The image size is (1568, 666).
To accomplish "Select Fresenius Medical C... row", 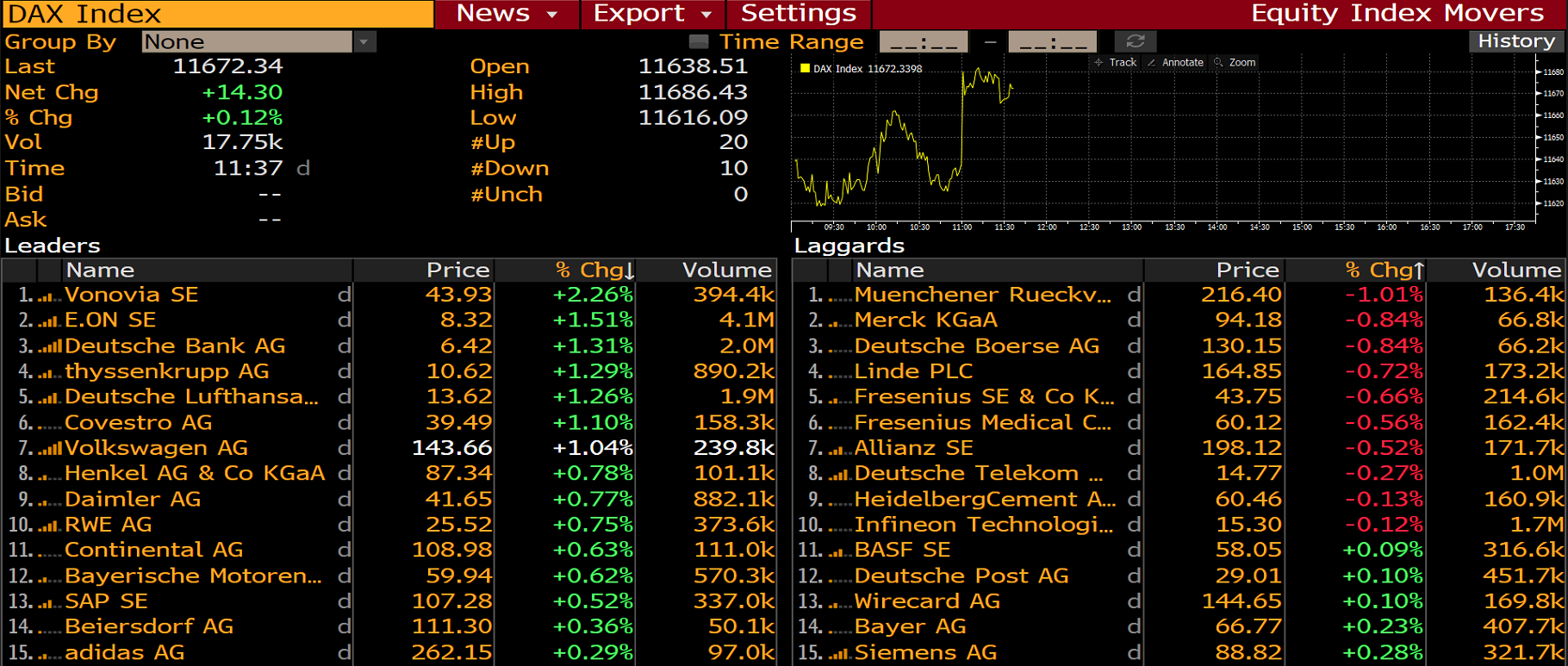I will (x=1179, y=424).
